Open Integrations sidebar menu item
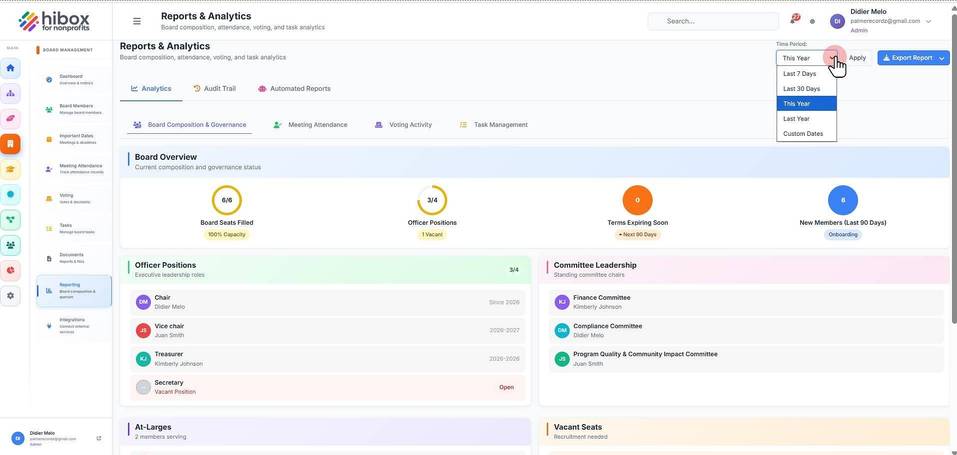 [x=73, y=326]
